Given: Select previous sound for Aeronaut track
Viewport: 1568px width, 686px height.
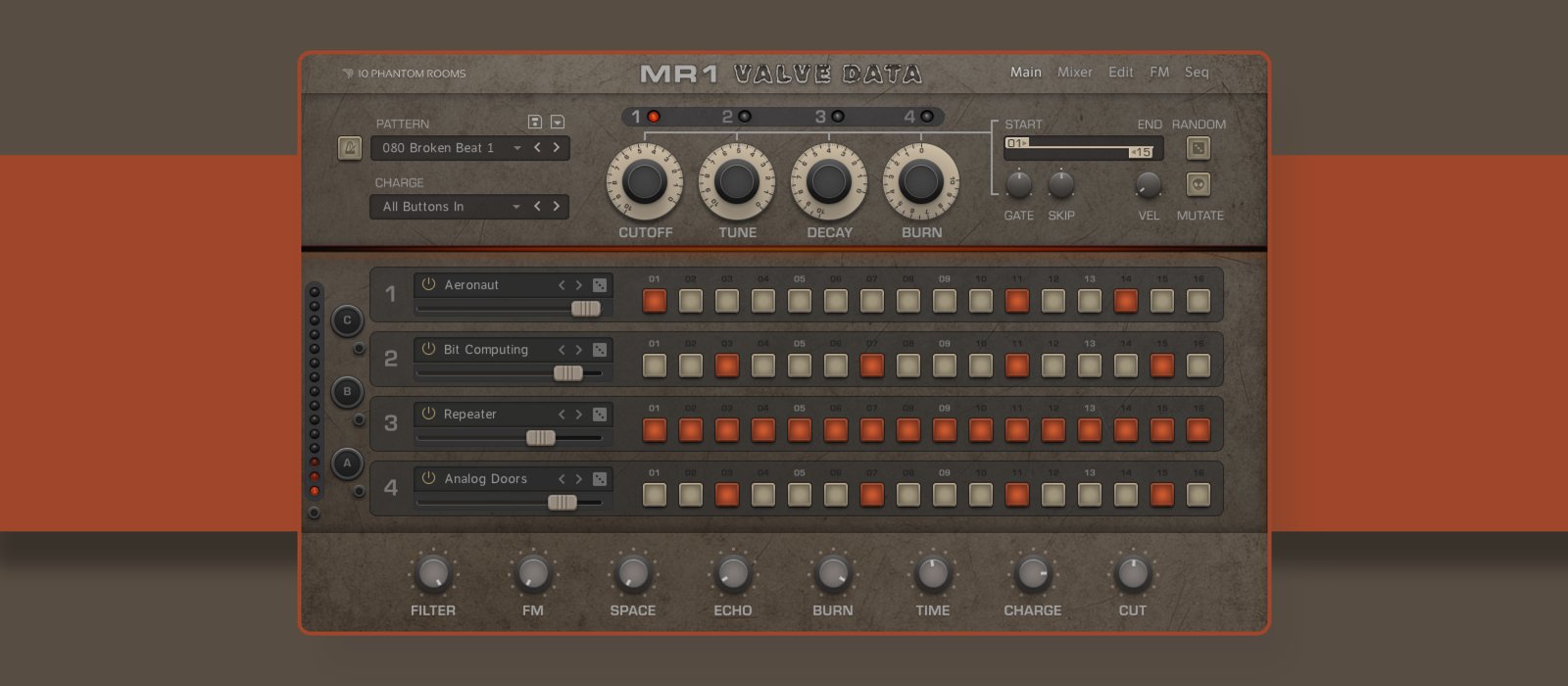Looking at the screenshot, I should point(562,285).
